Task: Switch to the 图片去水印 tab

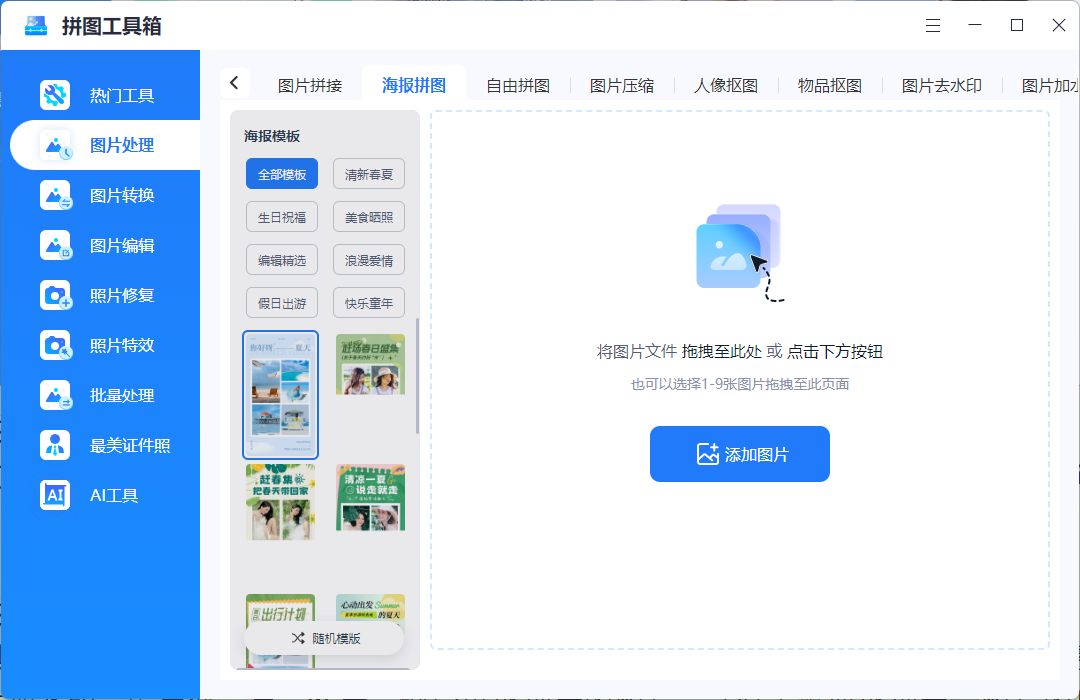Action: pos(942,85)
